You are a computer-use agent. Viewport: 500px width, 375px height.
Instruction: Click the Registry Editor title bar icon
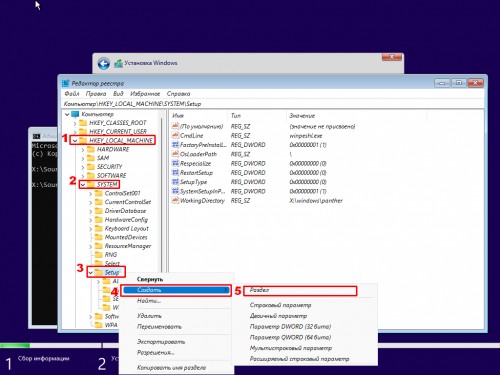66,83
